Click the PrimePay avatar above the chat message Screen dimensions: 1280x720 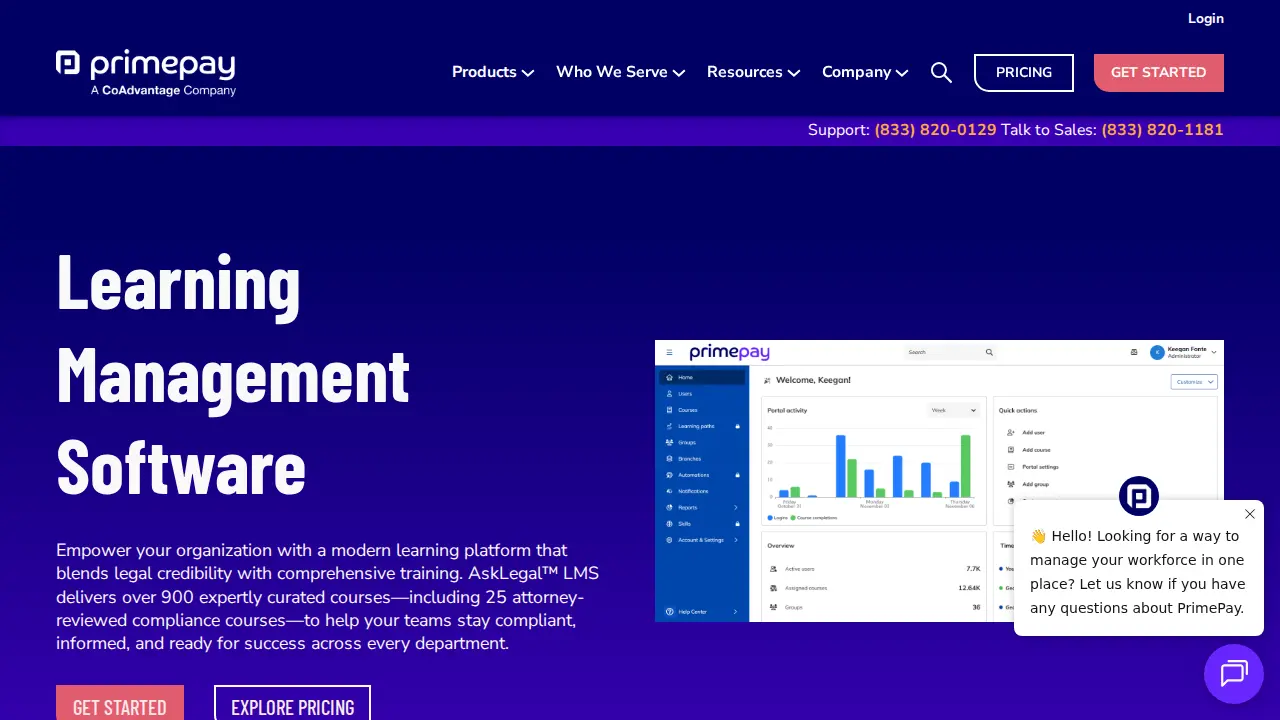coord(1139,496)
